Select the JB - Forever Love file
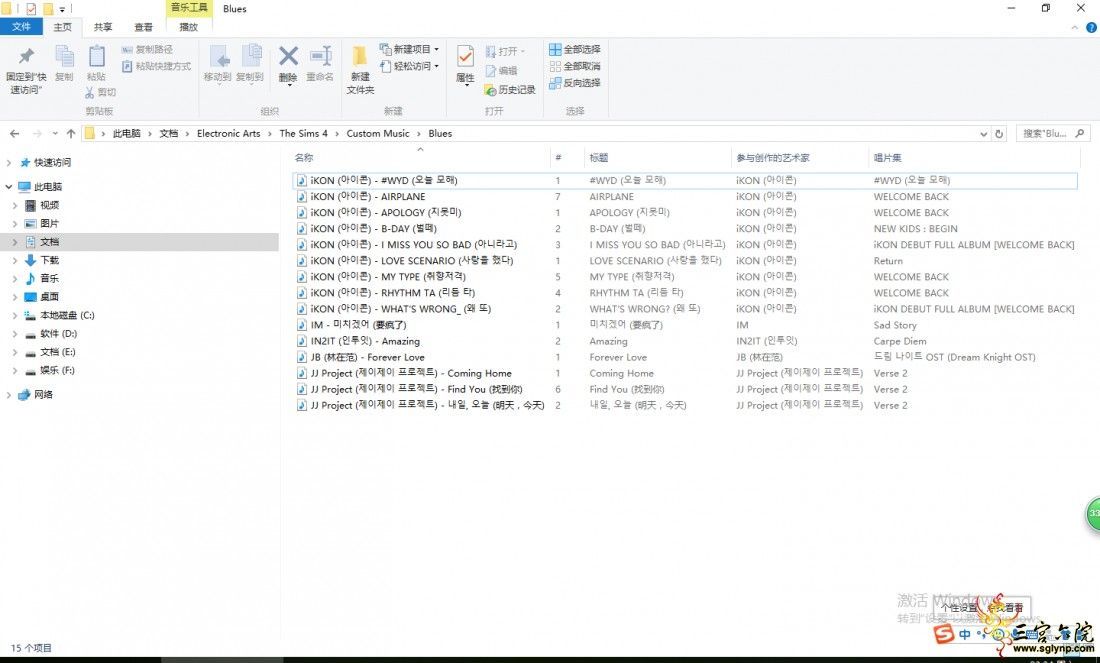Screen dimensions: 1100x663 (367, 357)
